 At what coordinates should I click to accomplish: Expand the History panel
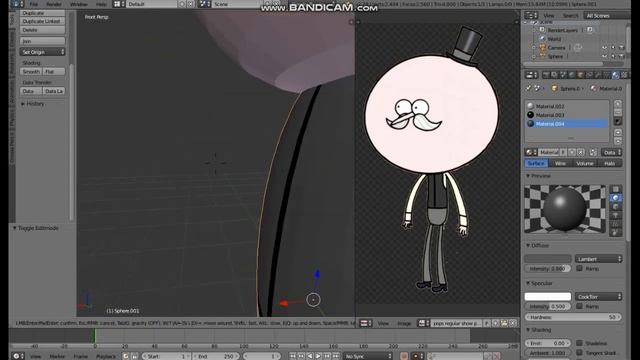click(33, 104)
